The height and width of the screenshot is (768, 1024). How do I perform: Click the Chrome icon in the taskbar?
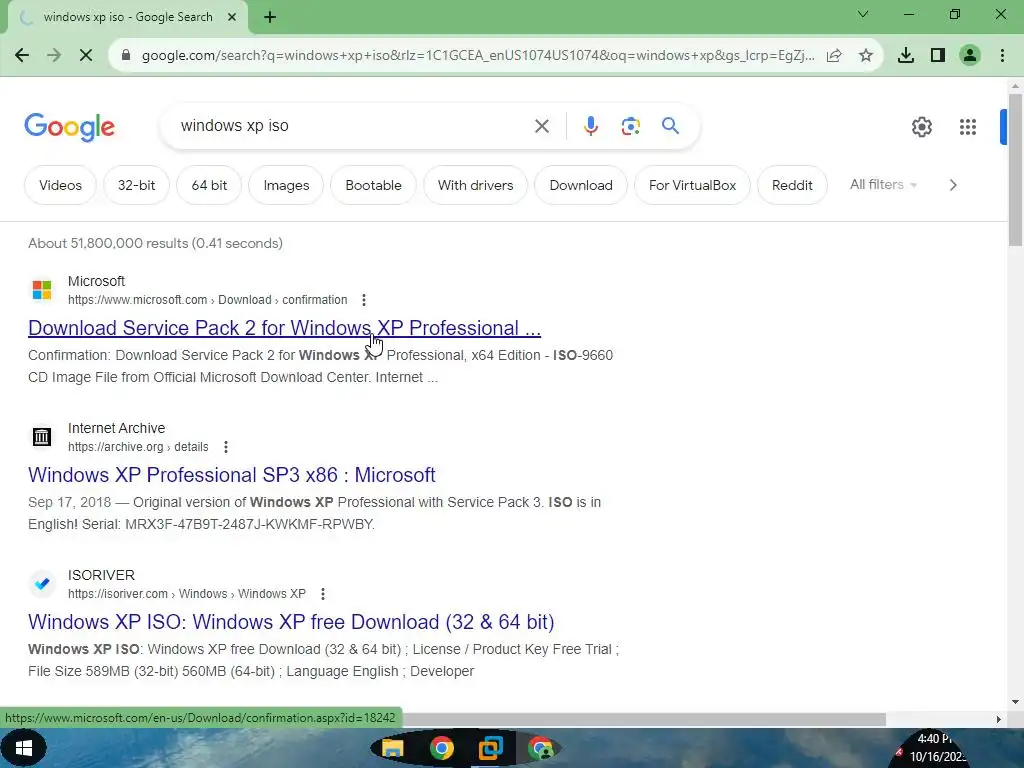click(441, 748)
